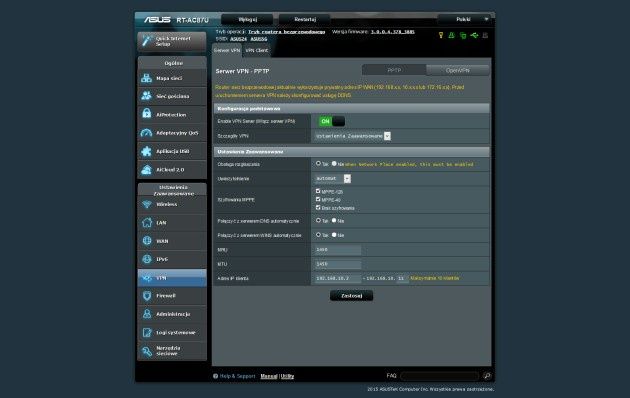The height and width of the screenshot is (398, 630).
Task: Open the firmware version link
Action: 392,32
